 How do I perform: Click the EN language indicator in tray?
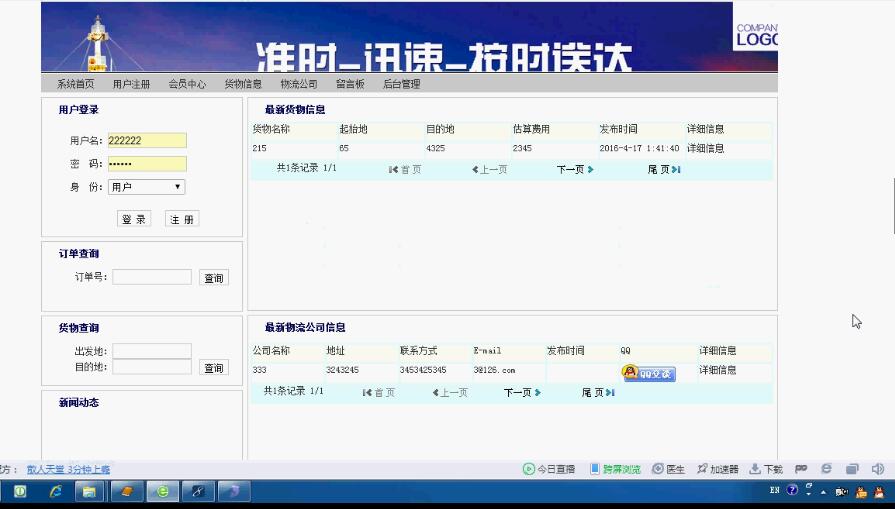click(x=775, y=490)
